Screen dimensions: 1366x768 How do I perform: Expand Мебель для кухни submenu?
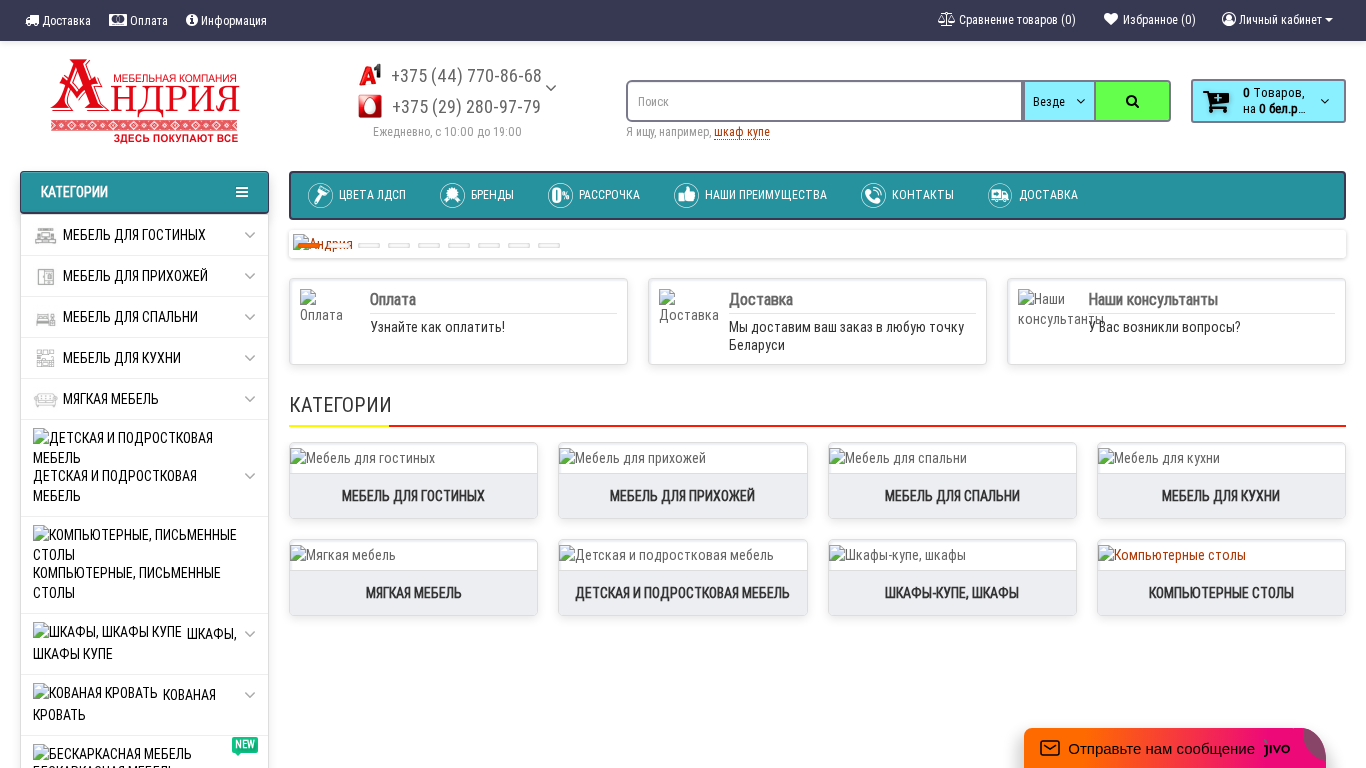click(x=250, y=358)
